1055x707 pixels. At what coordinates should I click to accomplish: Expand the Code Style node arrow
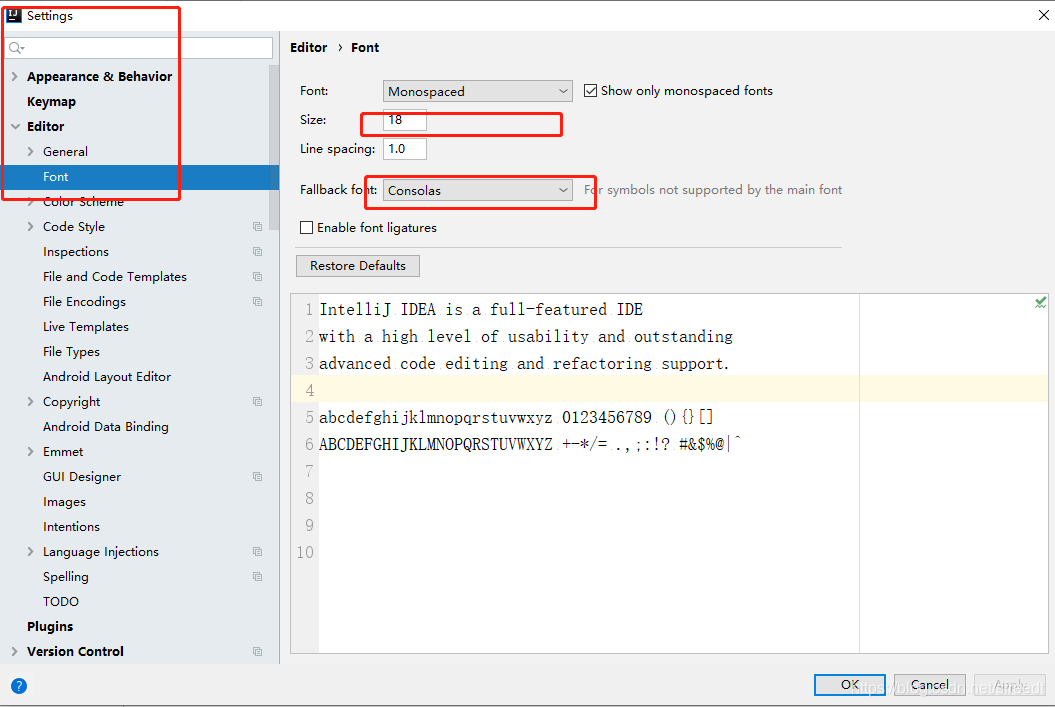point(30,227)
